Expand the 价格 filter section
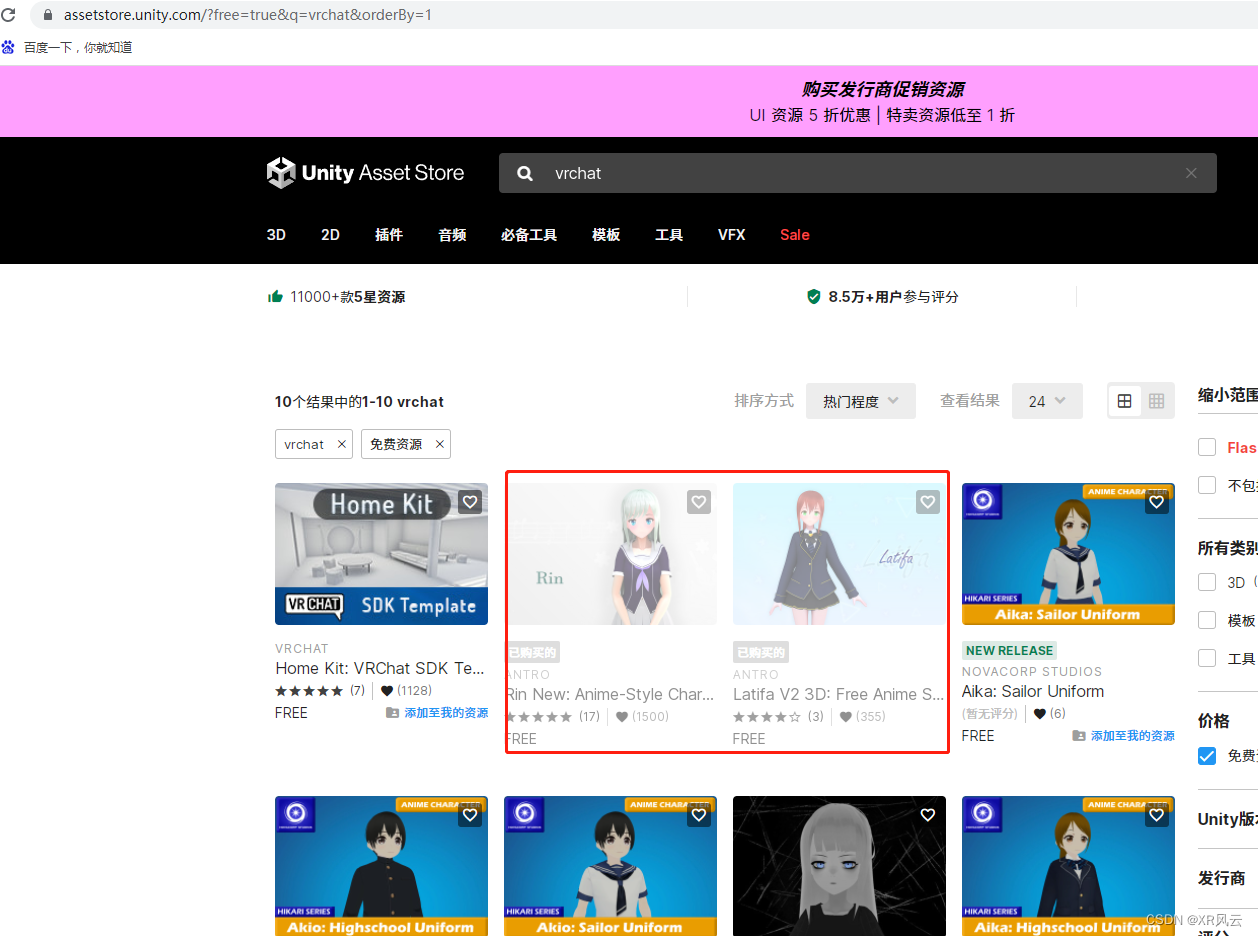The width and height of the screenshot is (1258, 936). (1214, 721)
